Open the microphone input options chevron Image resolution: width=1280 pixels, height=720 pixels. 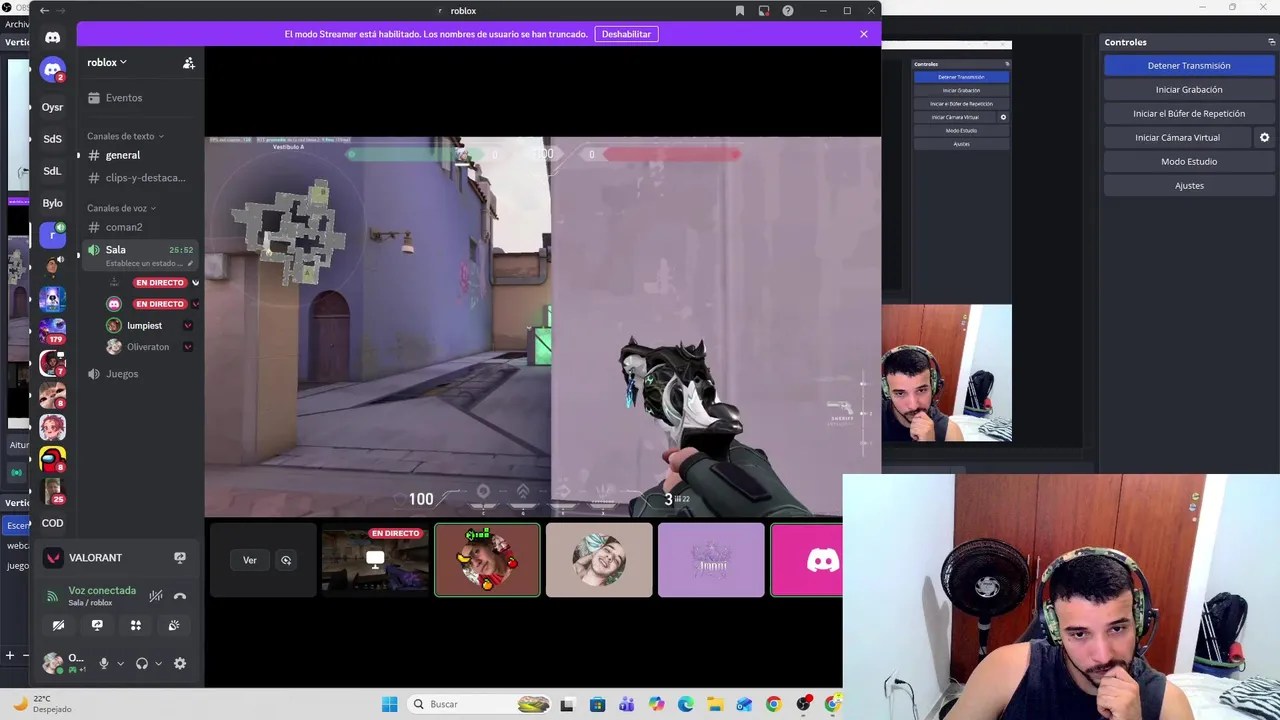tap(121, 663)
